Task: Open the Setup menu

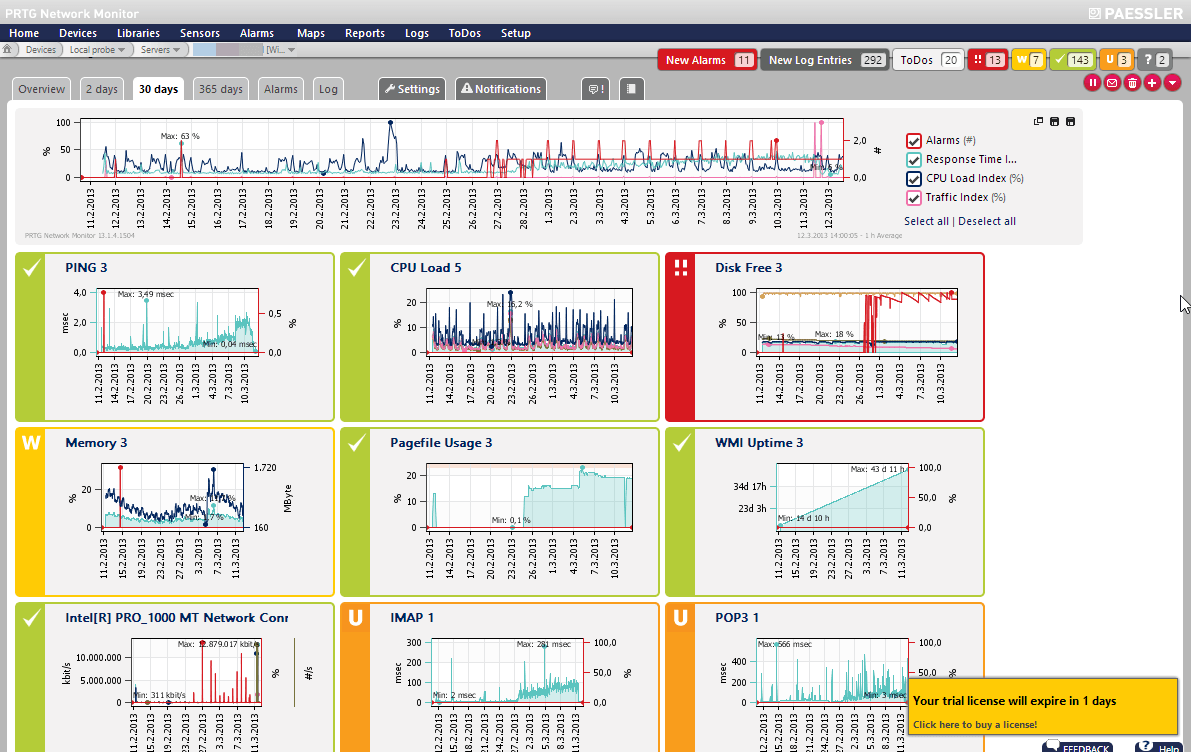Action: click(516, 33)
